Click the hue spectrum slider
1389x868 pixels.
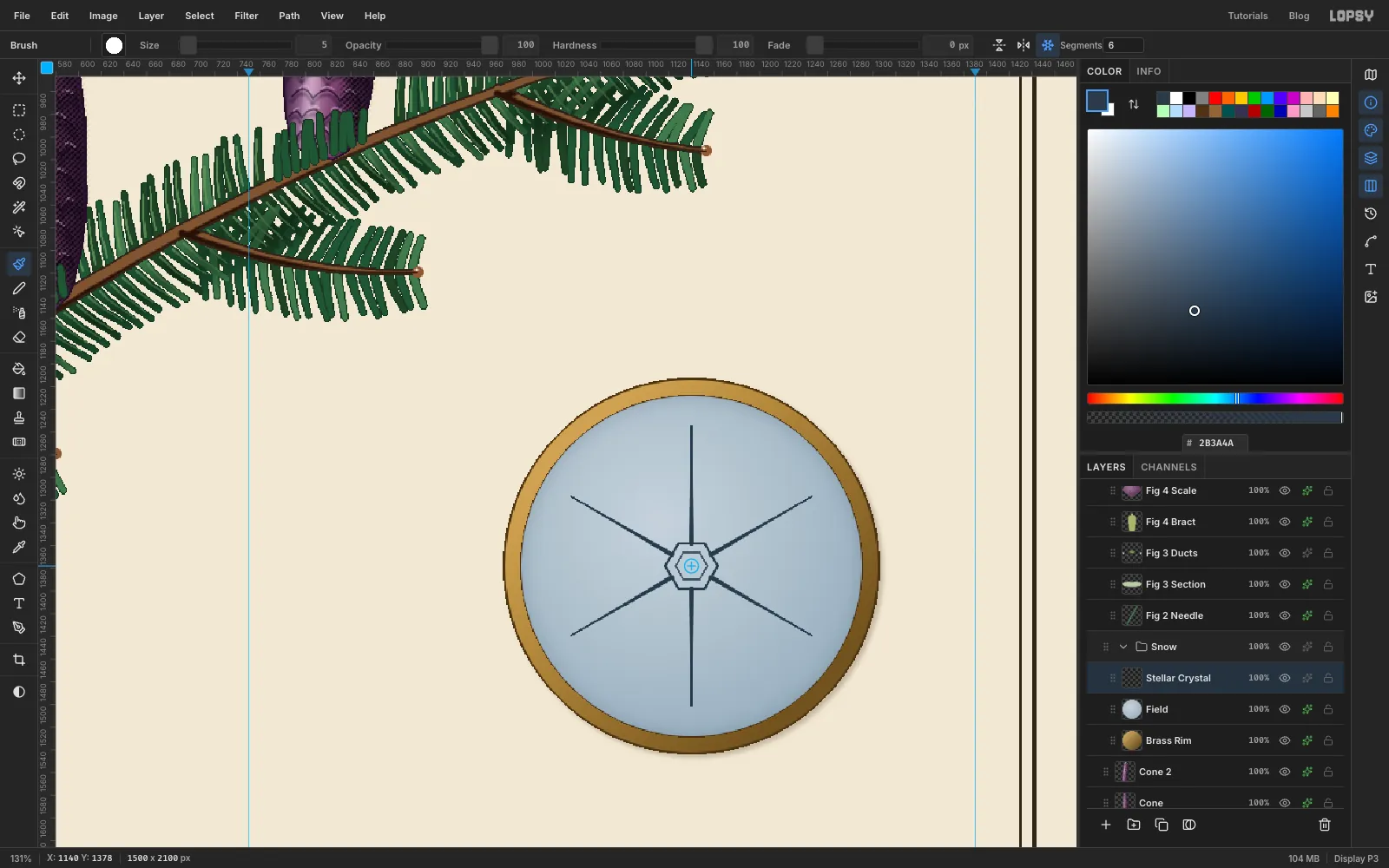[1215, 398]
